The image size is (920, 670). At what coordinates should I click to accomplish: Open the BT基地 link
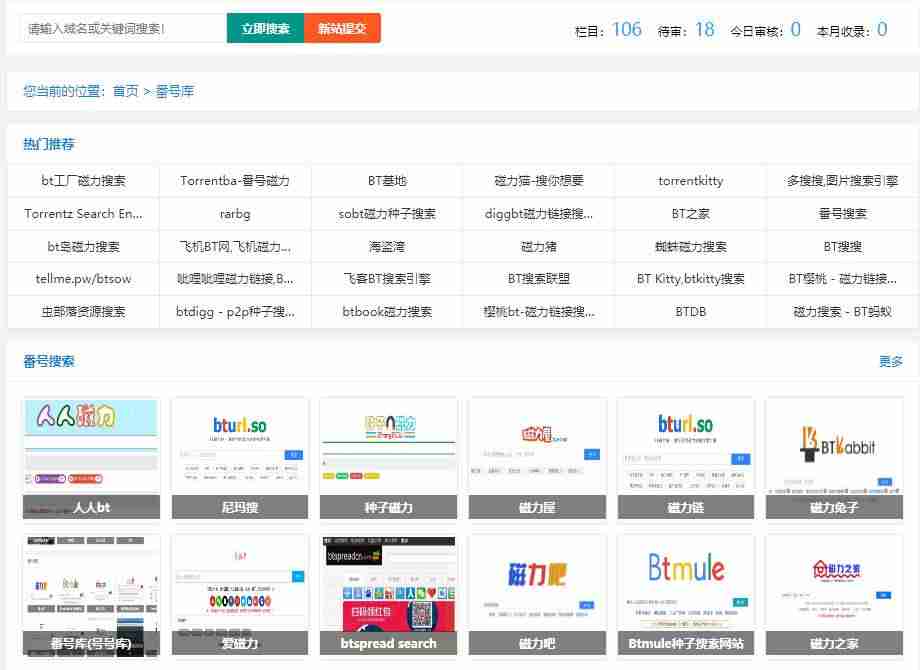[x=387, y=181]
